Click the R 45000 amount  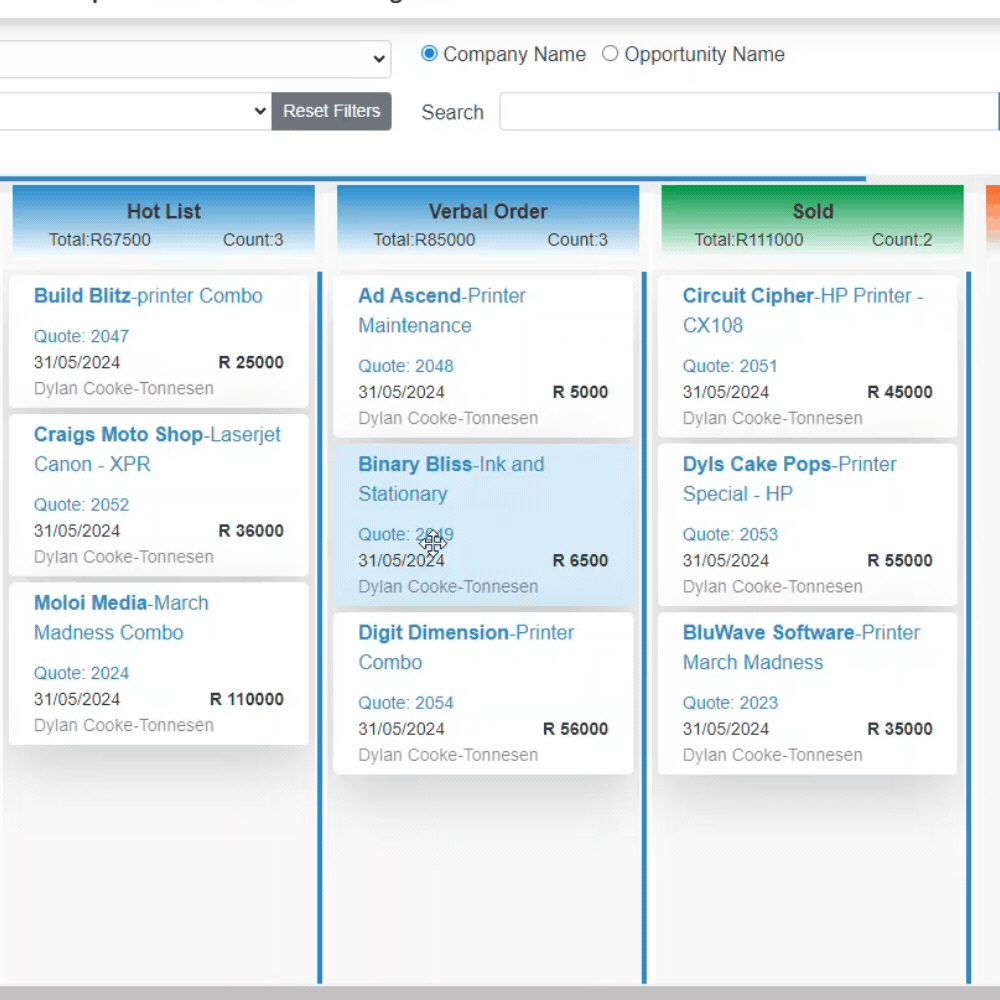coord(900,392)
